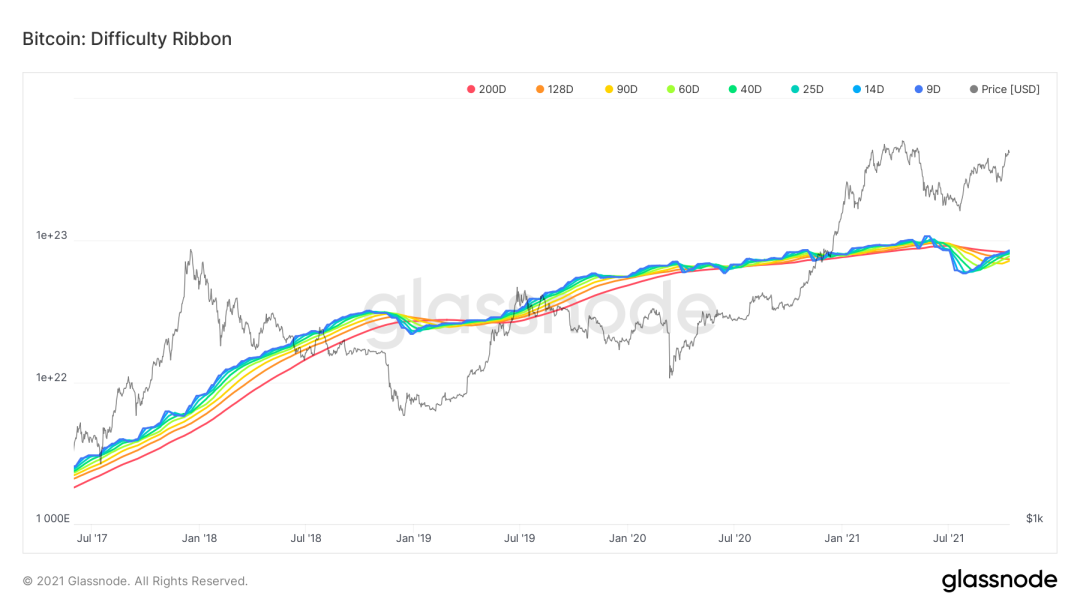The width and height of the screenshot is (1080, 608).
Task: Click the Glassnode copyright text
Action: pyautogui.click(x=135, y=581)
